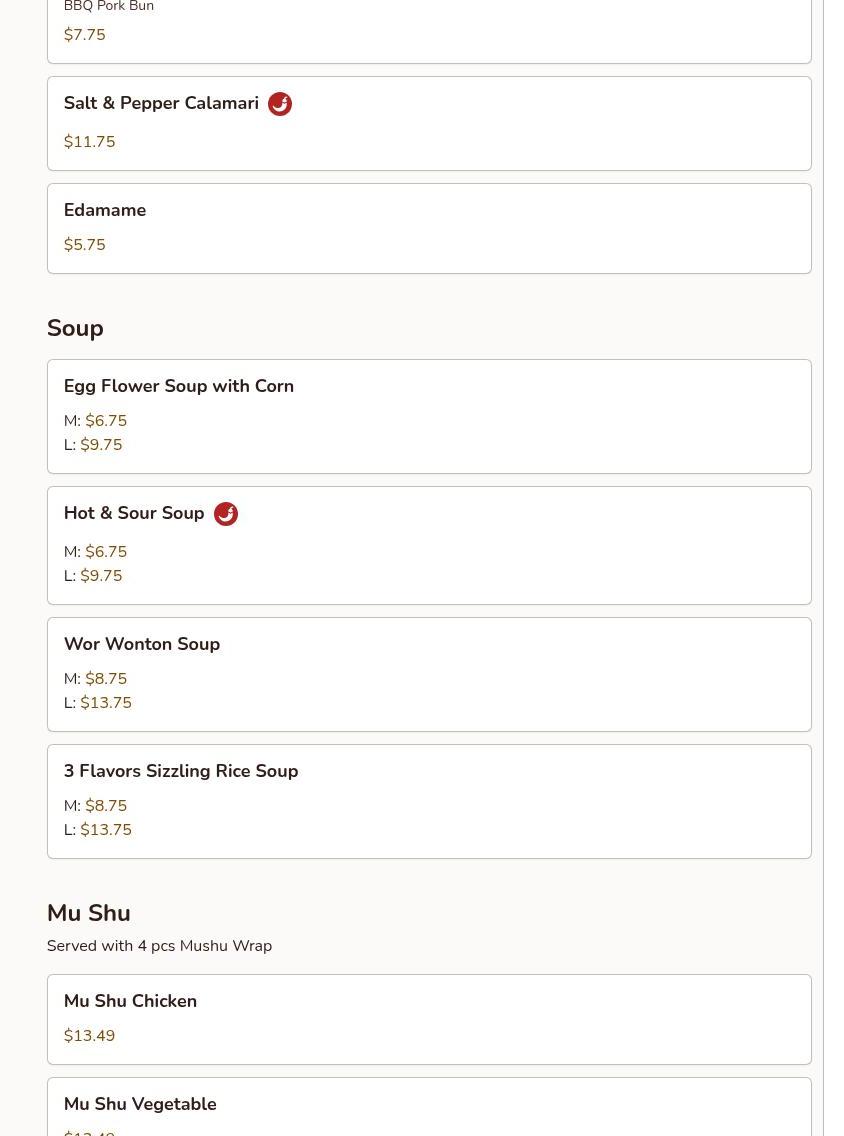Select Wor Wonton Soup
Viewport: 844px width, 1136px height.
tap(142, 644)
